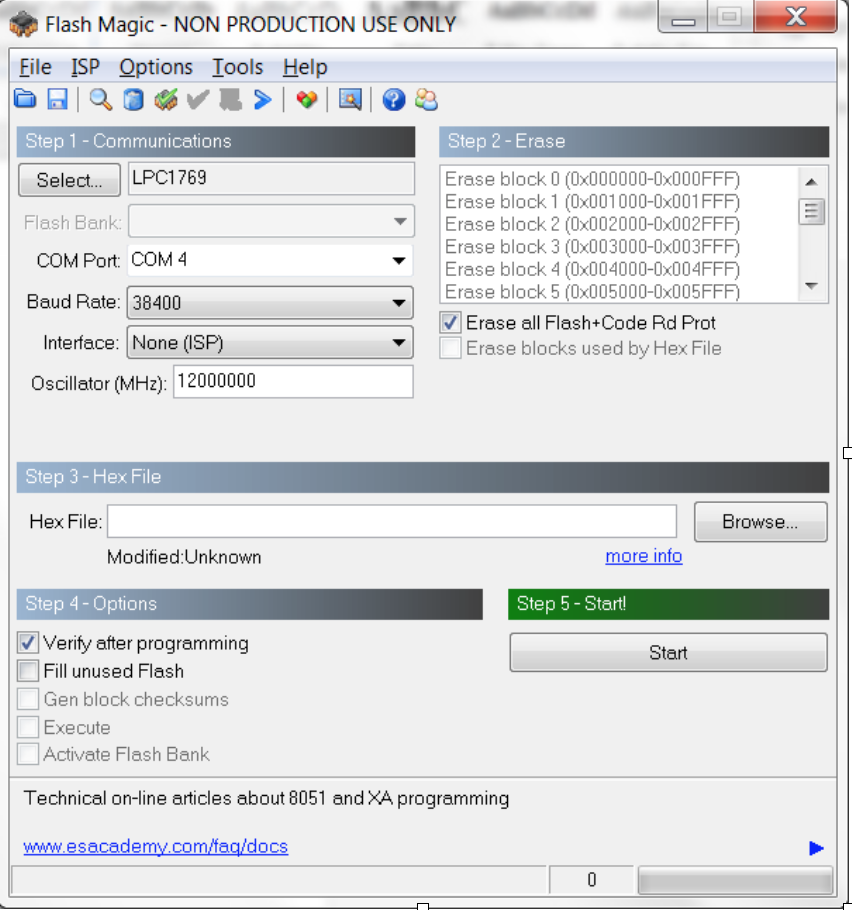Toggle Erase blocks used by Hex File
Image resolution: width=852 pixels, height=910 pixels.
(450, 348)
